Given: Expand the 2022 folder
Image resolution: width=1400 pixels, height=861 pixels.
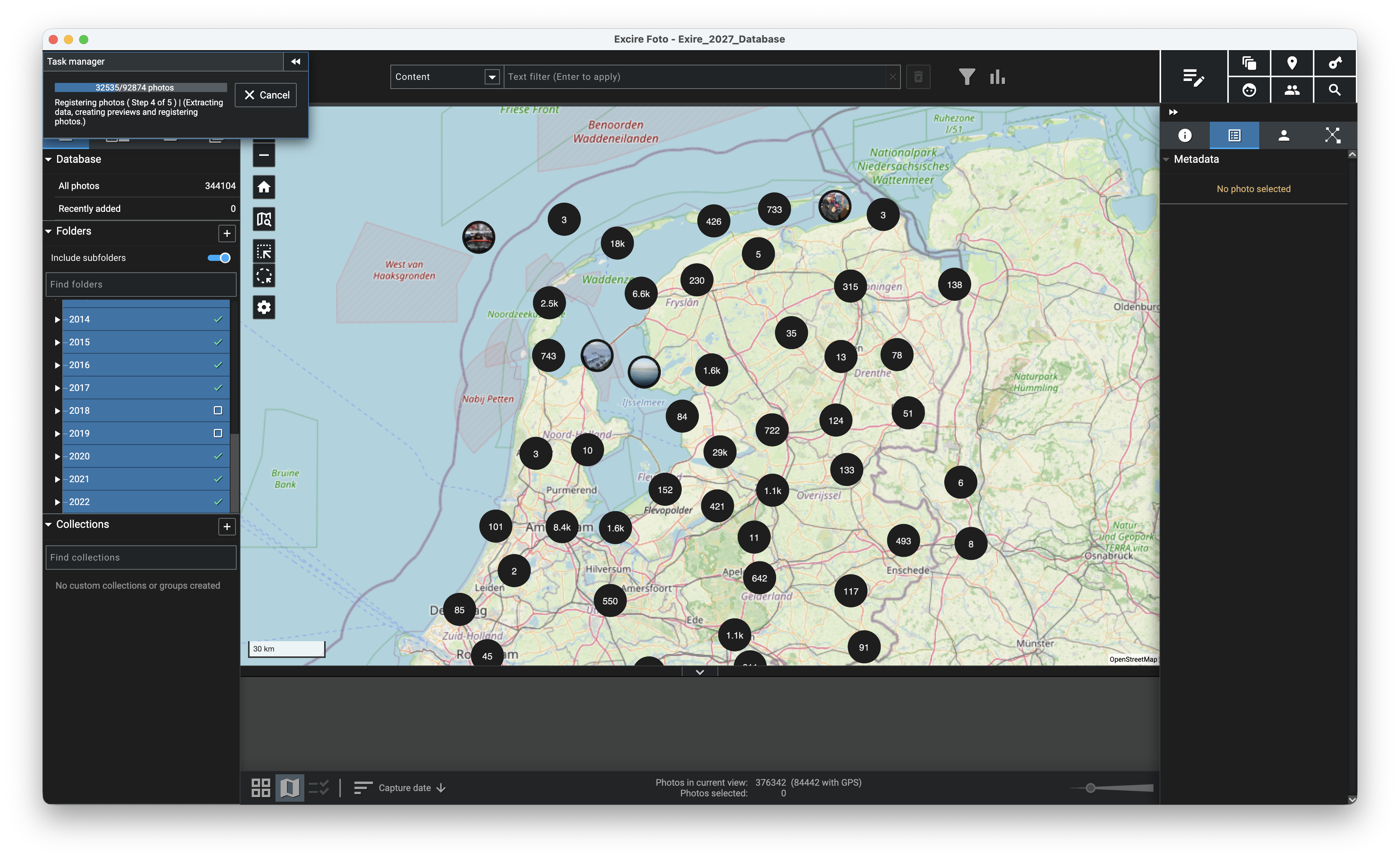Looking at the screenshot, I should [57, 502].
